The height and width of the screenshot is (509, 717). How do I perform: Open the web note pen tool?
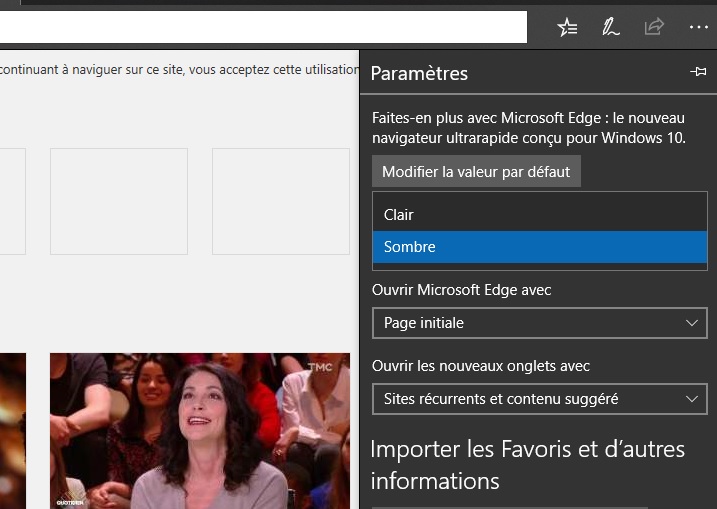pyautogui.click(x=610, y=27)
